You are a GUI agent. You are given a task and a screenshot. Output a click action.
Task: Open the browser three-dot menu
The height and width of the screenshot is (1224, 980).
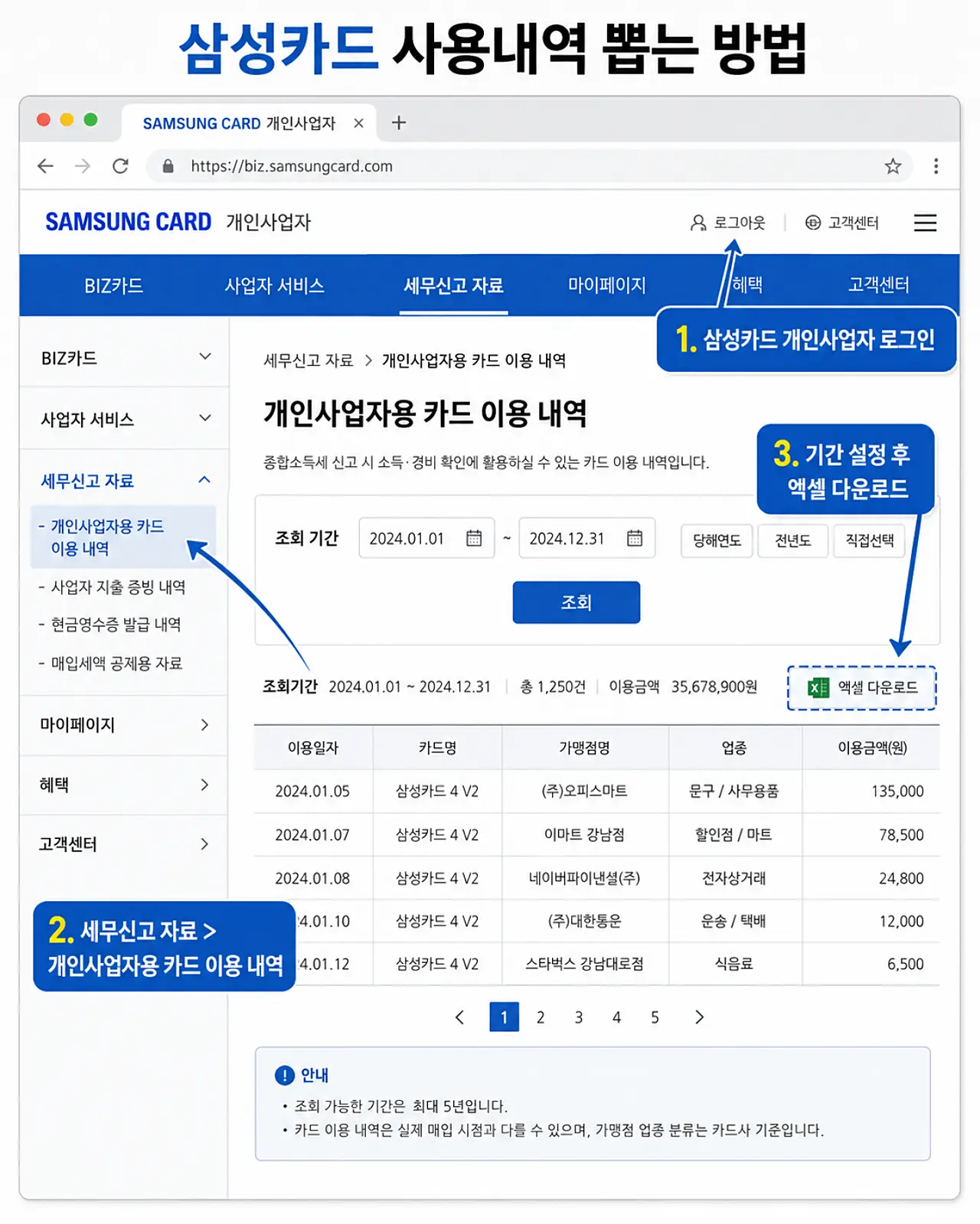[x=936, y=166]
